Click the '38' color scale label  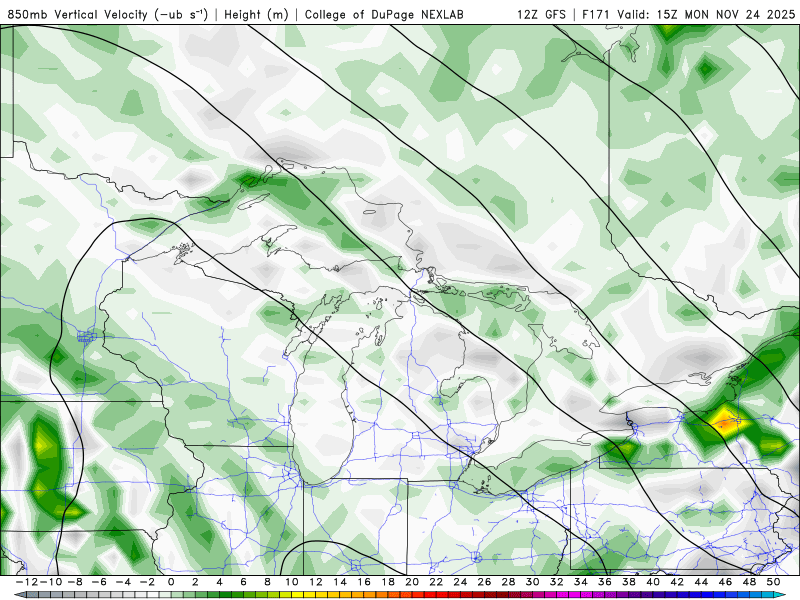[x=629, y=582]
